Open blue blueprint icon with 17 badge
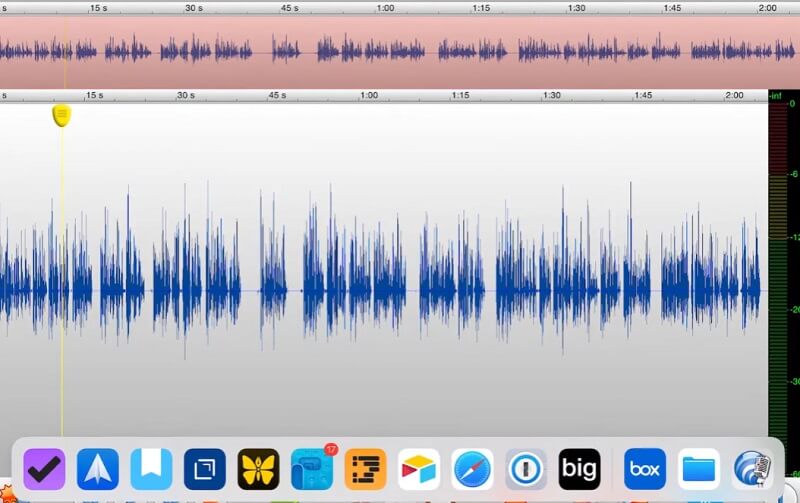 (x=312, y=469)
